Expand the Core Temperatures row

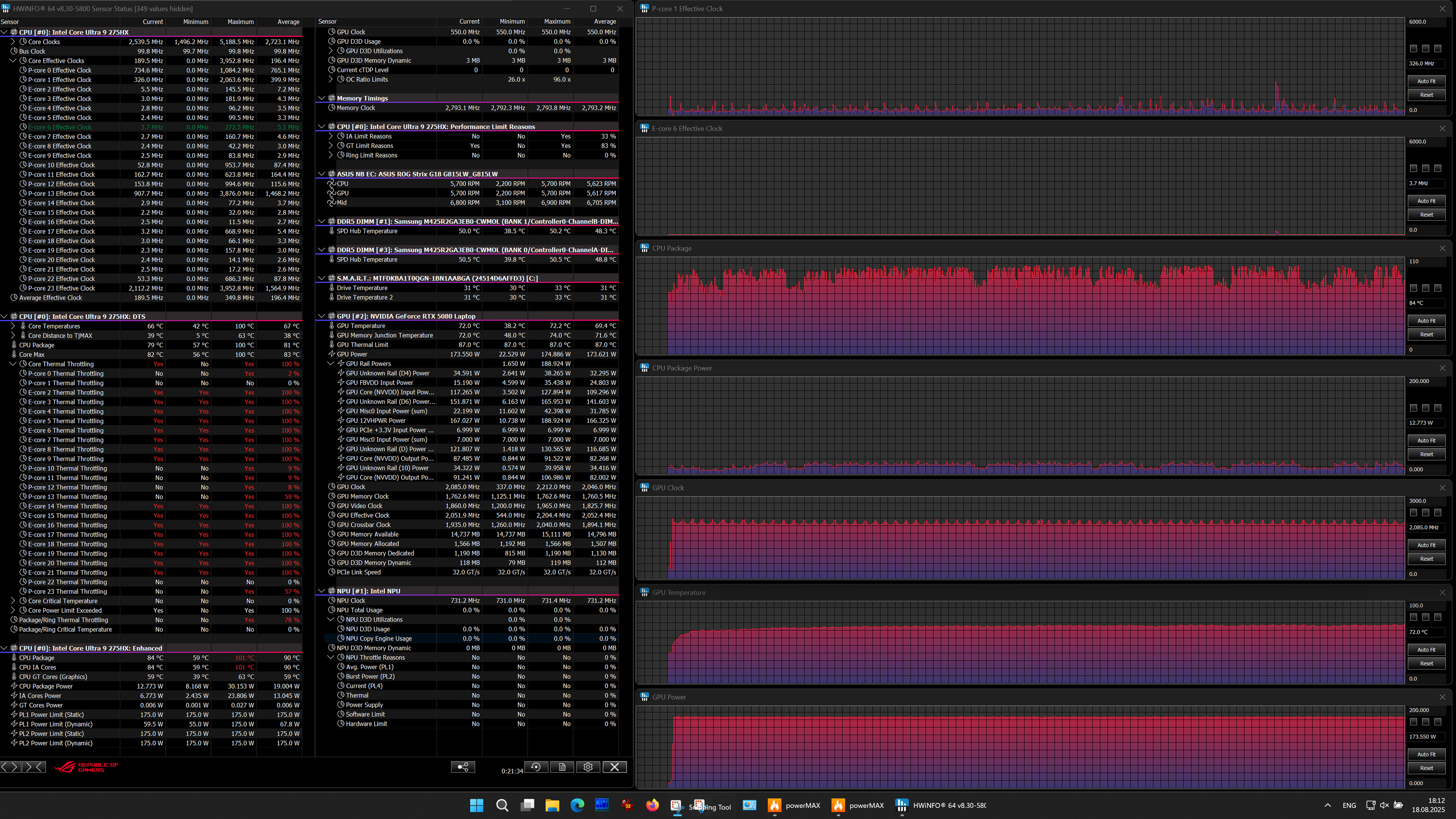(x=13, y=326)
